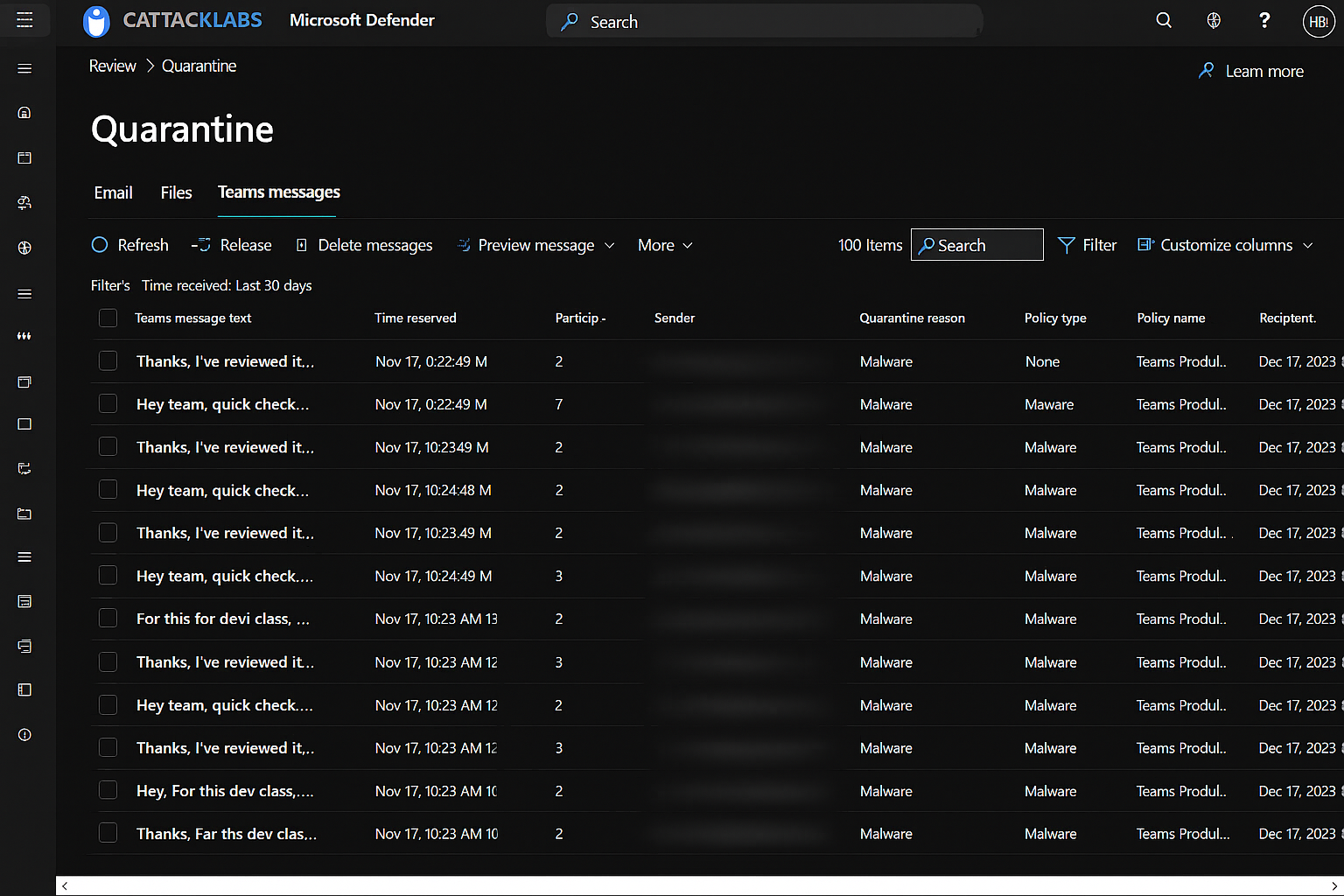Screen dimensions: 1344x896
Task: Check the select-all checkbox in the header row
Action: coord(108,318)
